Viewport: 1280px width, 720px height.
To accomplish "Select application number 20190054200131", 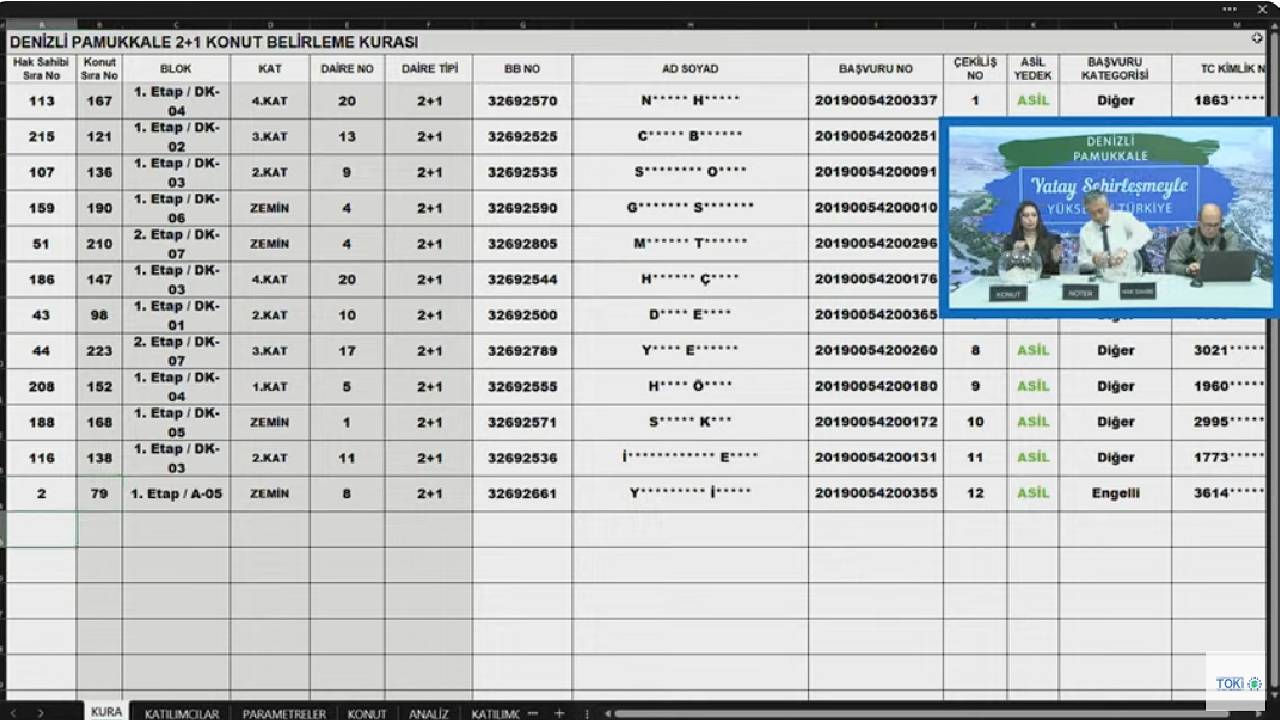I will (876, 458).
